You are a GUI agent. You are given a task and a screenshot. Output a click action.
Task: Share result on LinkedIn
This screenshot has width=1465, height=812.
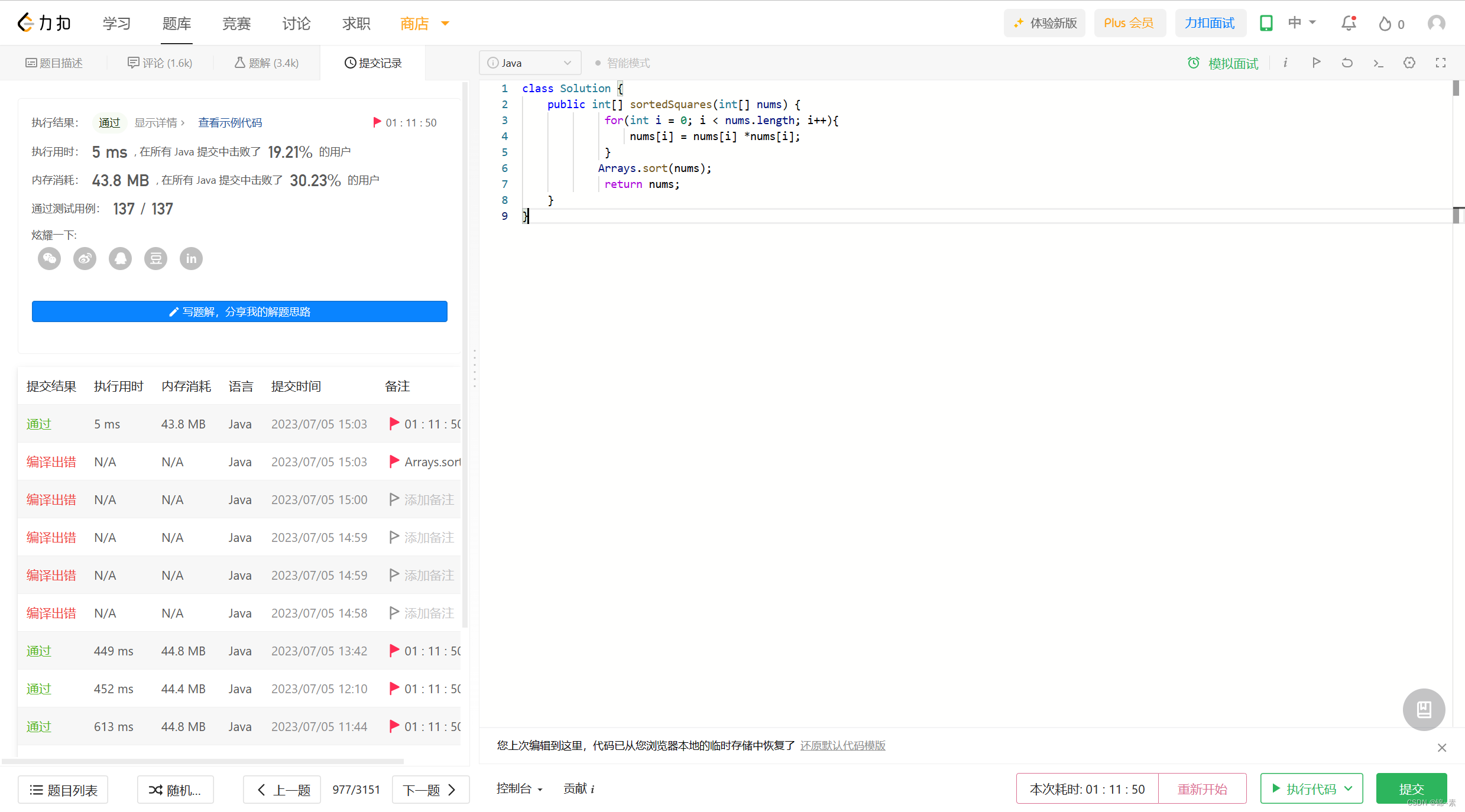click(191, 258)
